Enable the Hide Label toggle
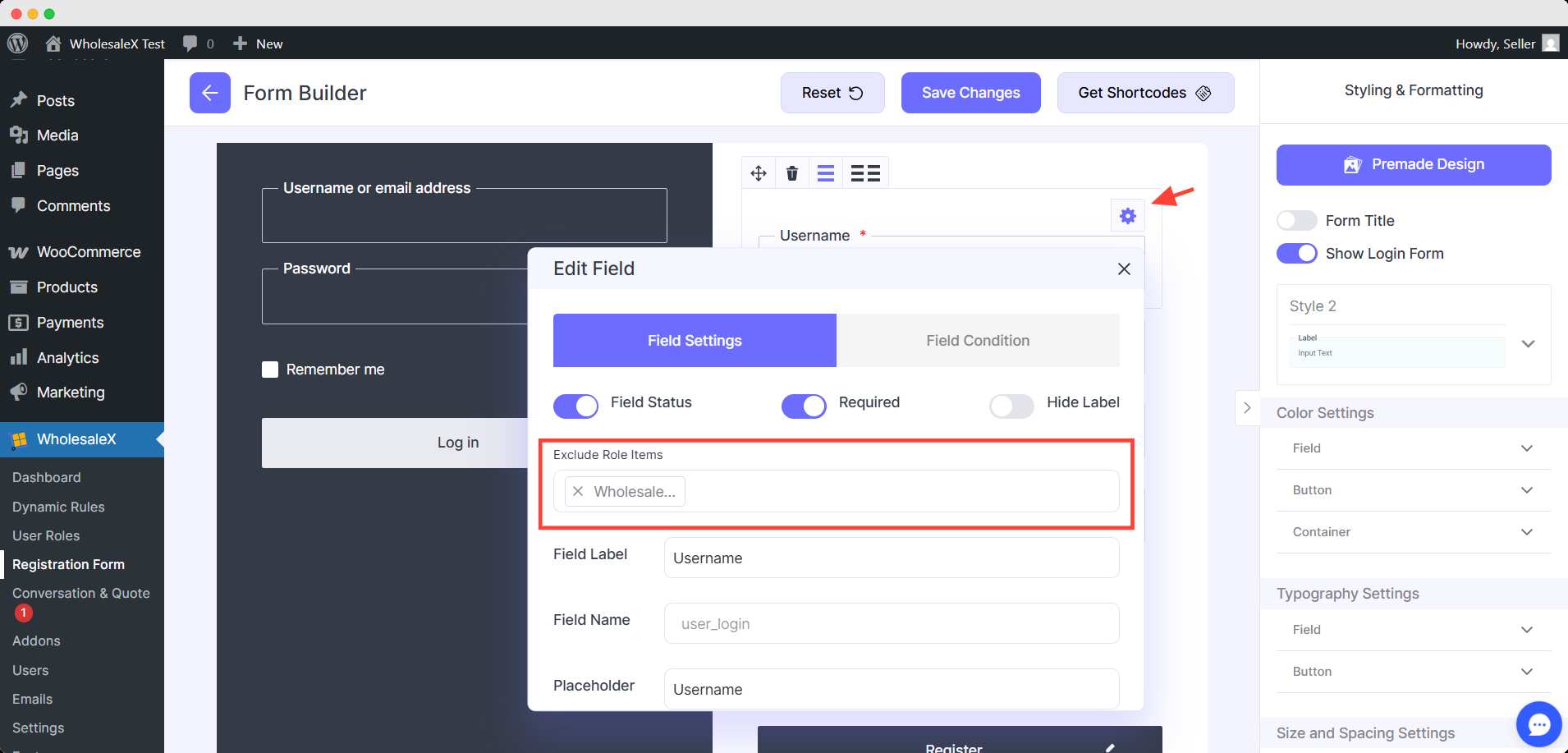This screenshot has height=753, width=1568. coord(1011,406)
